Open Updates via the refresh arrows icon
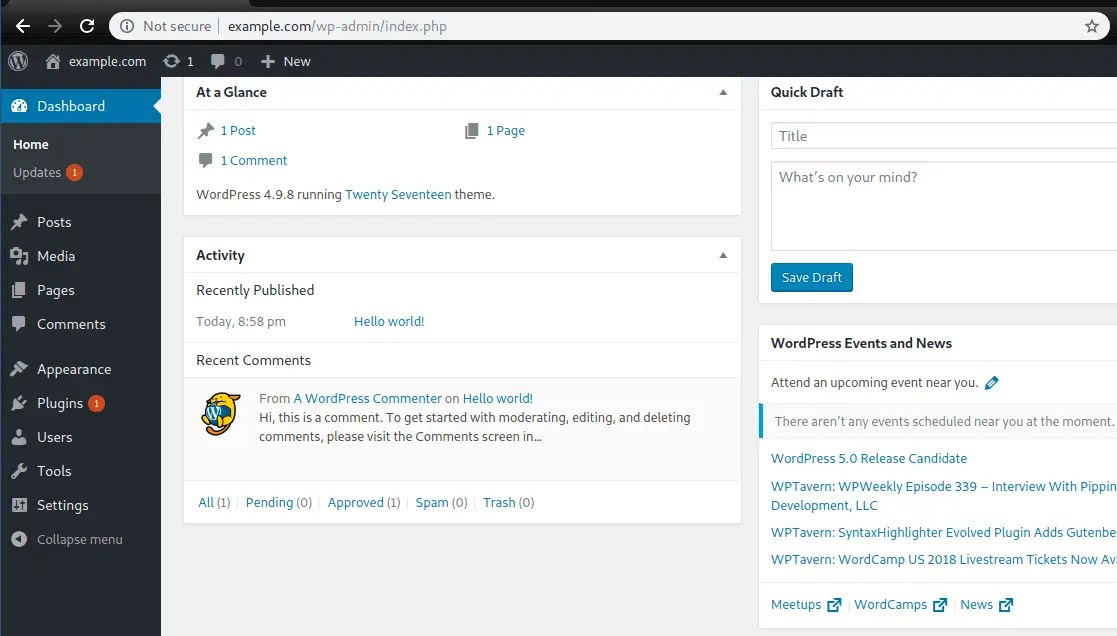The image size is (1117, 636). pyautogui.click(x=173, y=61)
